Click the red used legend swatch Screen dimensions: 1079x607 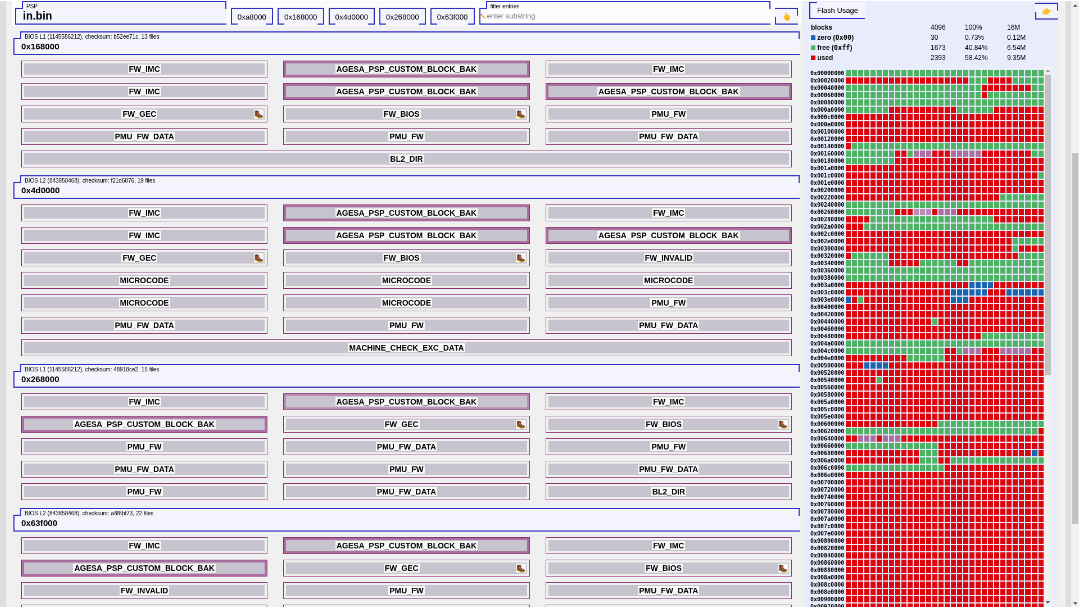point(814,58)
